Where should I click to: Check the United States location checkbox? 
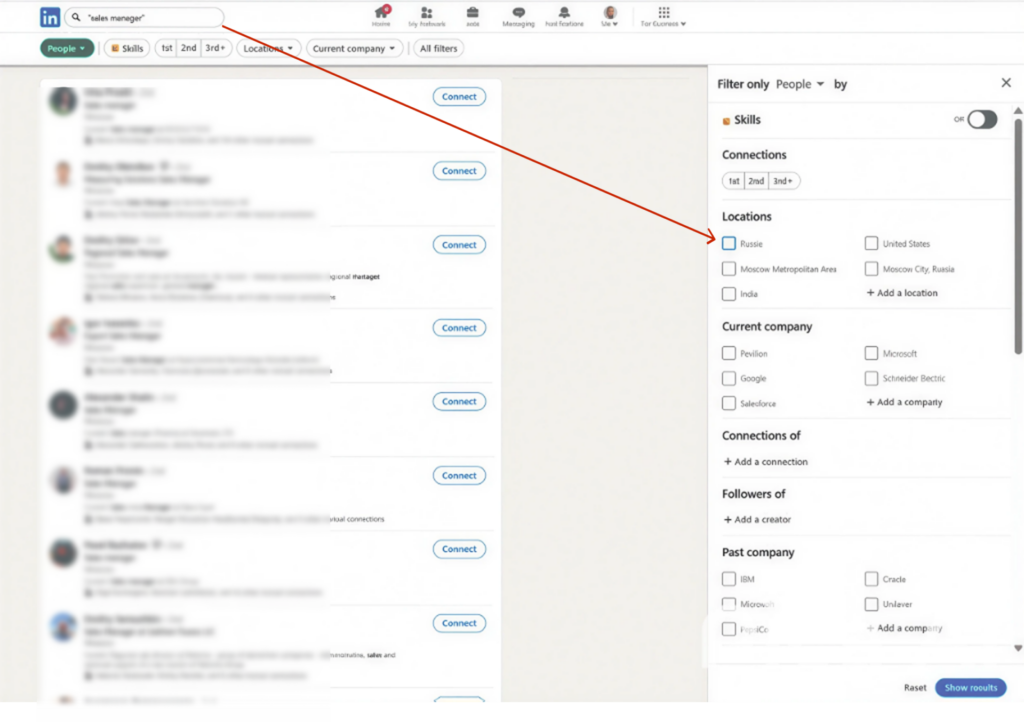872,243
